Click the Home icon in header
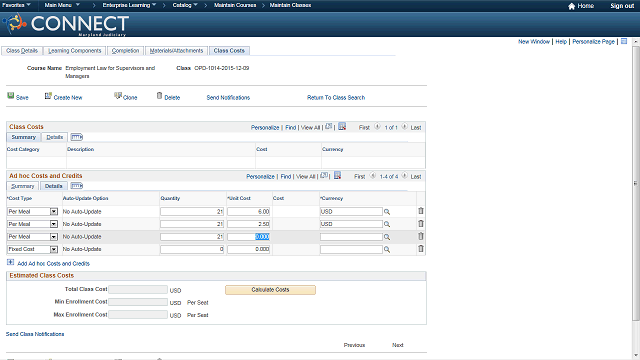Image resolution: width=640 pixels, height=360 pixels. pos(571,6)
